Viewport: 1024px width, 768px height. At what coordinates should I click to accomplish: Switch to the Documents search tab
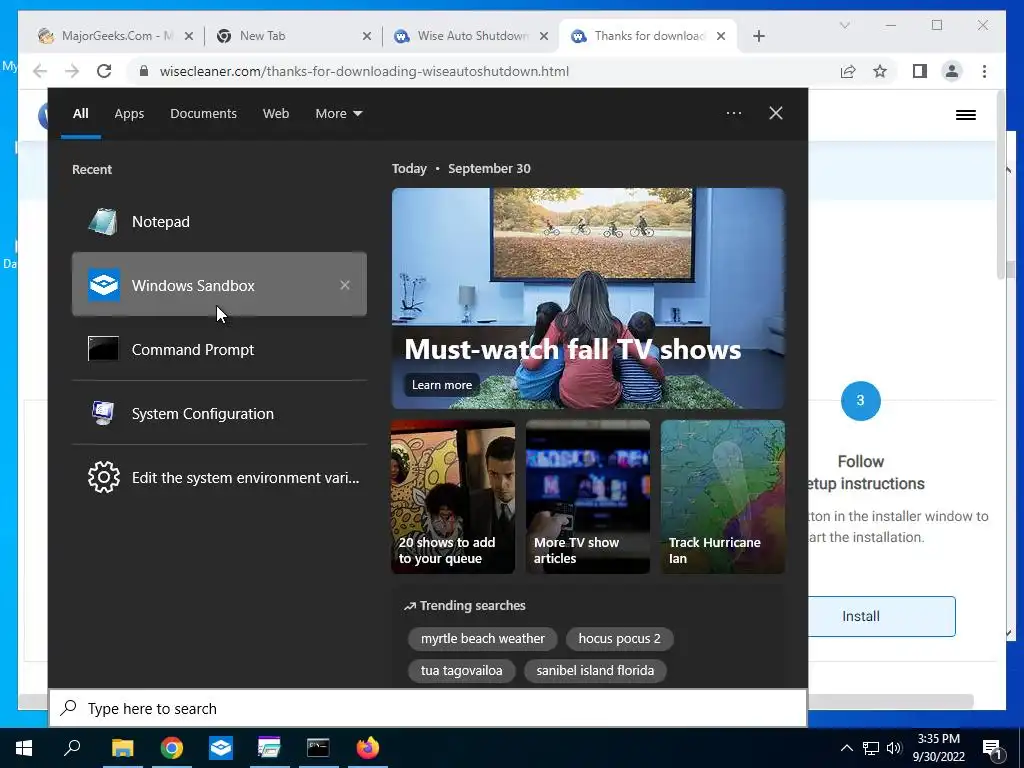coord(203,114)
